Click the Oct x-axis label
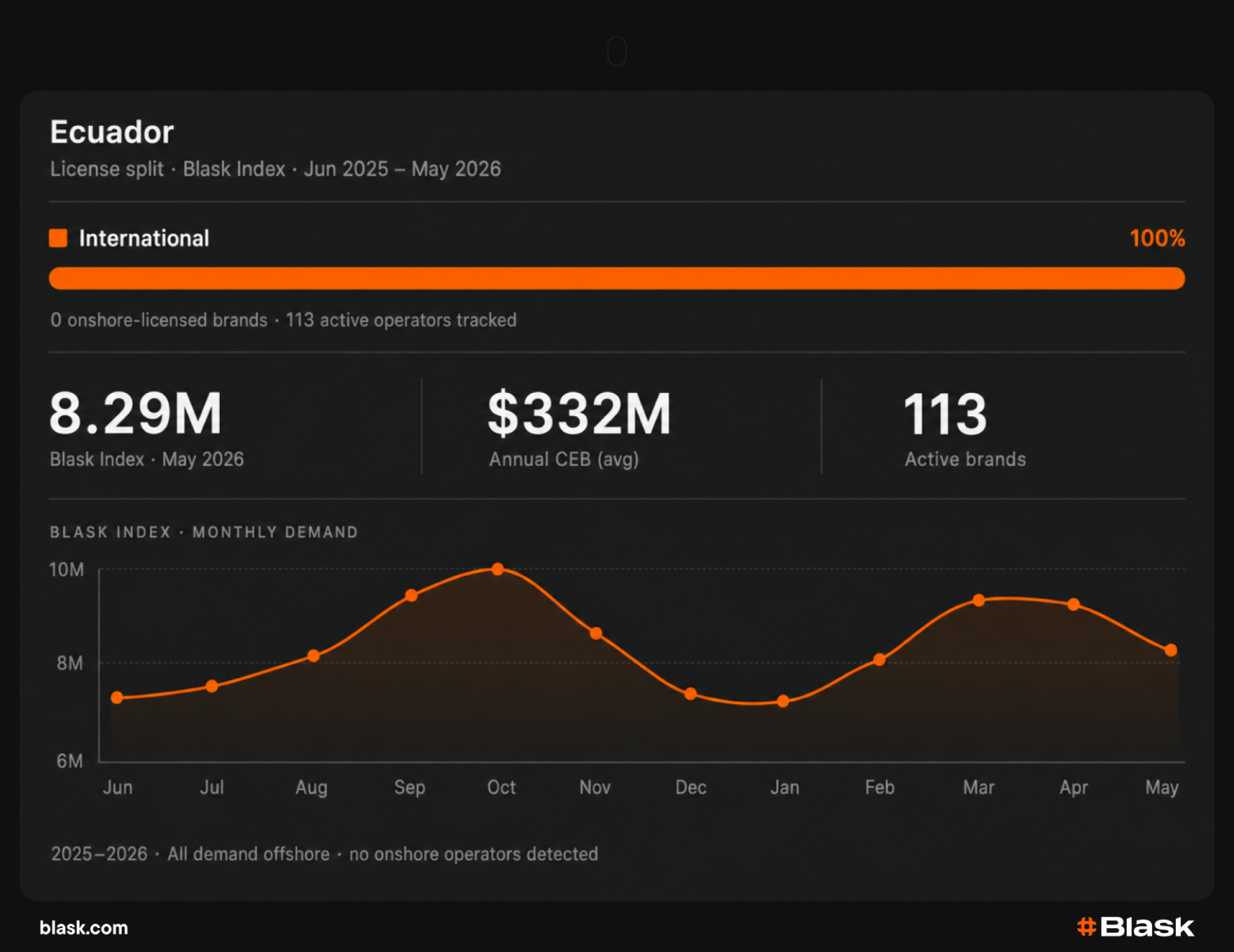This screenshot has height=952, width=1234. point(501,788)
